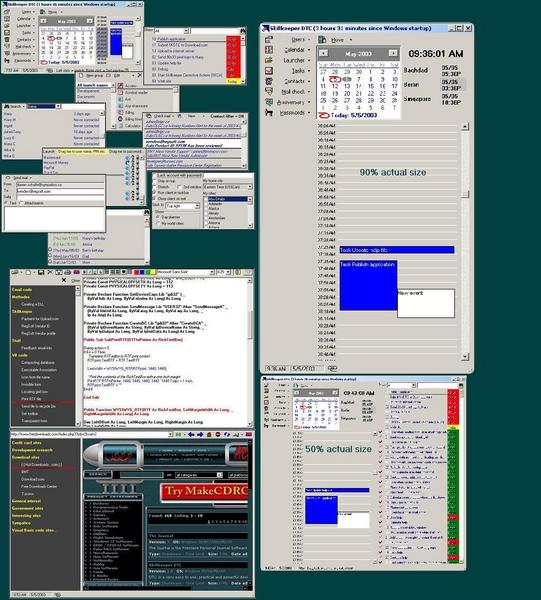This screenshot has height=600, width=541.
Task: Pick yellow color swatch in code editor toolbar
Action: click(153, 272)
